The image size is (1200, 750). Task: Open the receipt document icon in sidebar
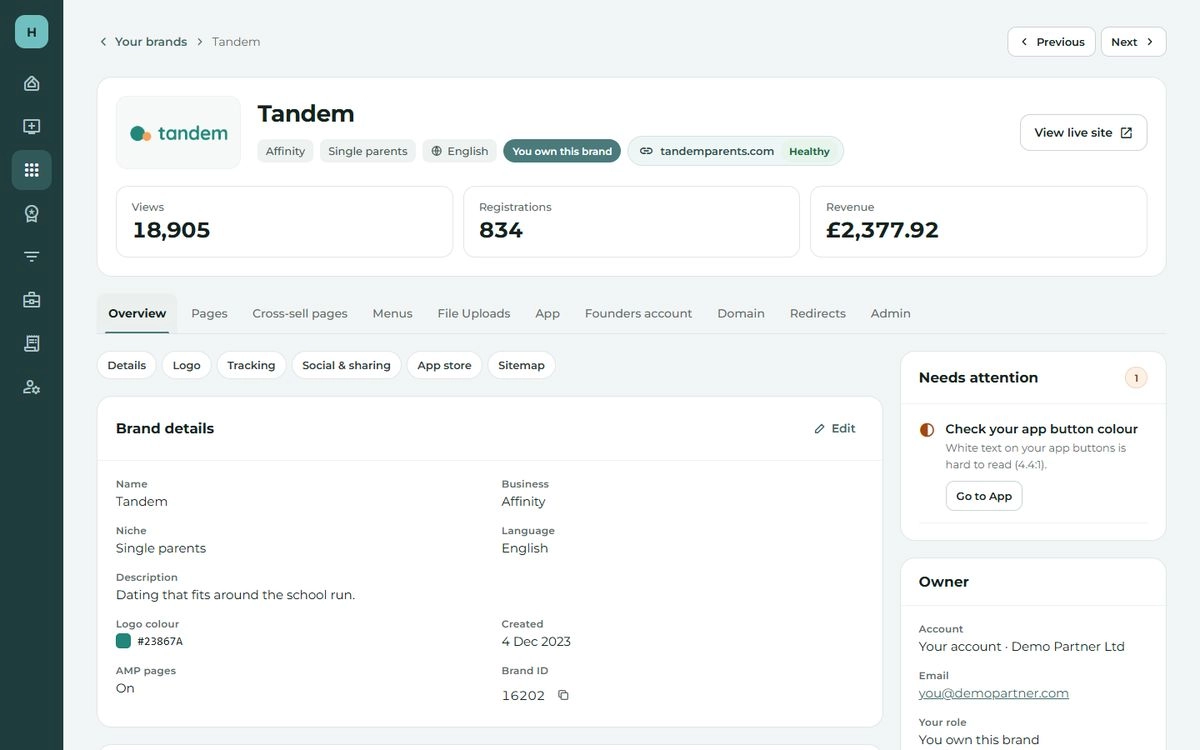click(x=31, y=343)
